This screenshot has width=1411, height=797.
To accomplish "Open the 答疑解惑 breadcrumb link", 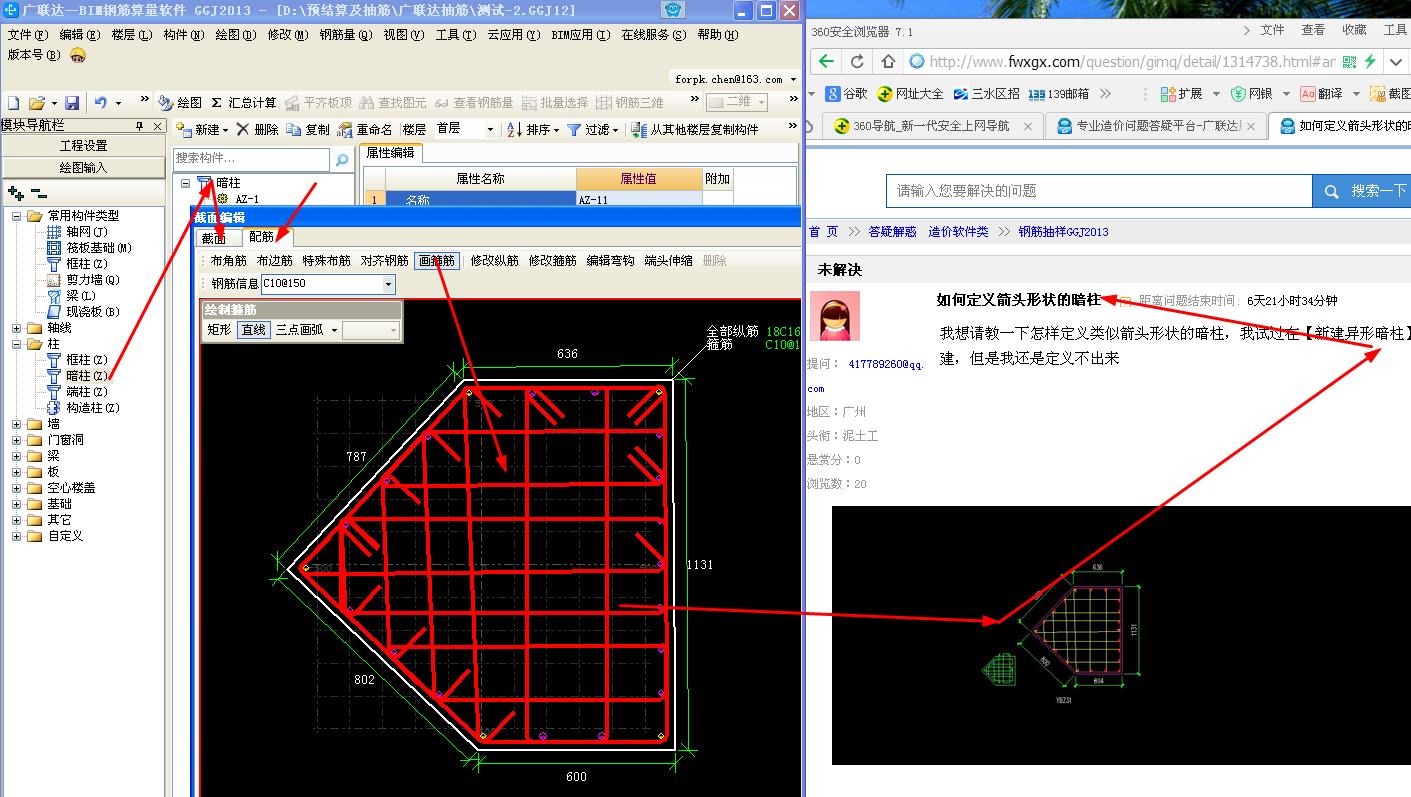I will coord(892,231).
